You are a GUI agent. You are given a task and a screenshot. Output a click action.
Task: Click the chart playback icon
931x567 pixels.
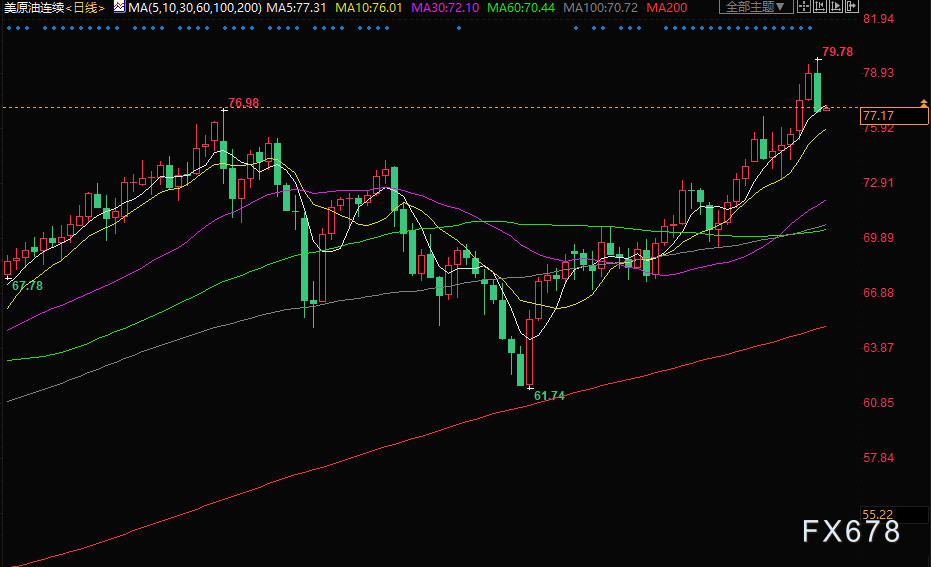(835, 7)
